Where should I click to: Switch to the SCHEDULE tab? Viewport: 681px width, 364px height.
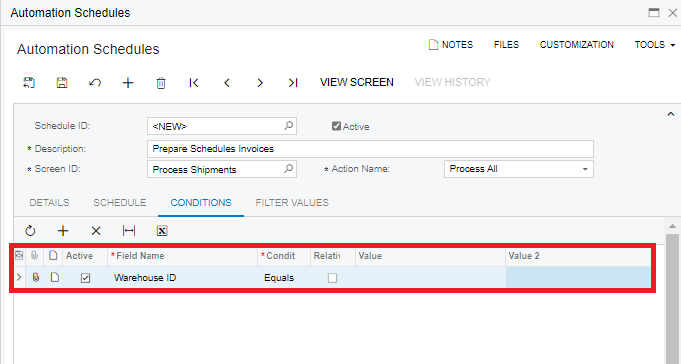[x=120, y=202]
